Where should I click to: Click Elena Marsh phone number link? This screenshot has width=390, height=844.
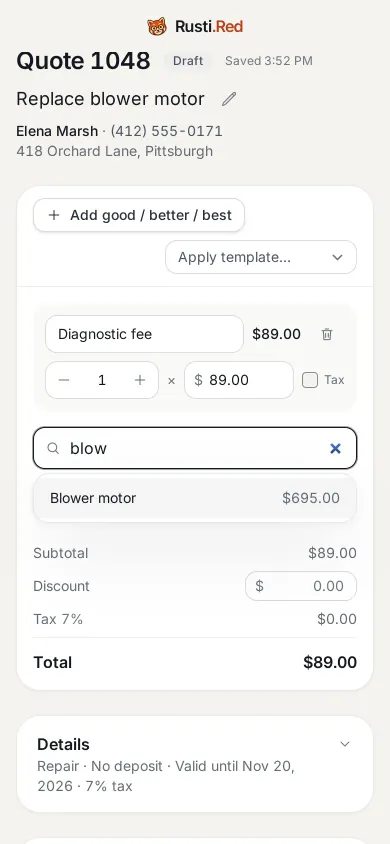[166, 131]
